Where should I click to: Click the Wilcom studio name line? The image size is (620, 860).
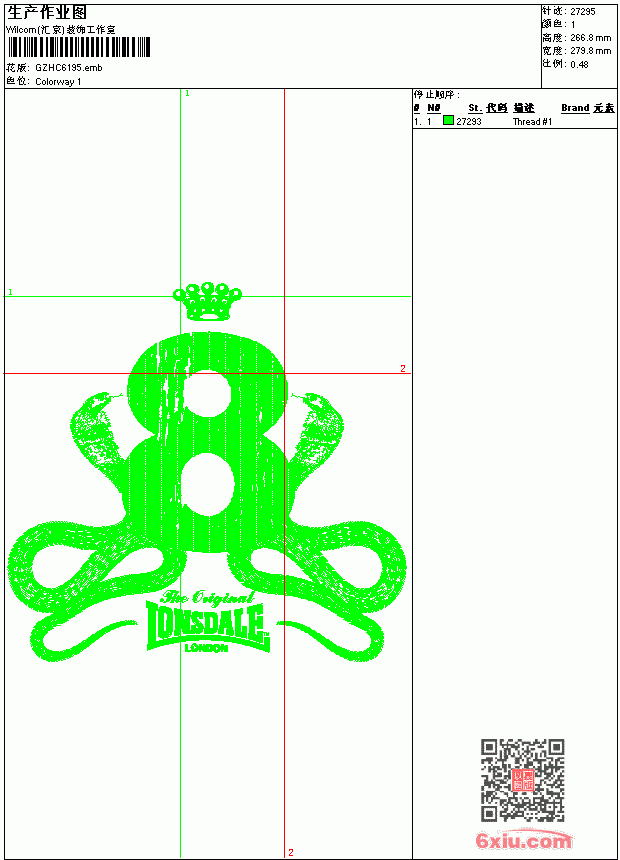[x=61, y=30]
